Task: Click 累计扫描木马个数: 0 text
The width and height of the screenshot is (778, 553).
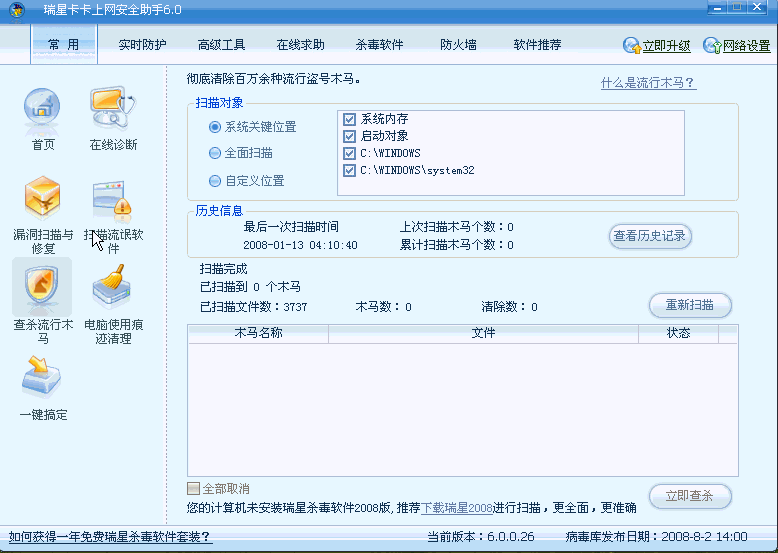Action: pos(456,245)
